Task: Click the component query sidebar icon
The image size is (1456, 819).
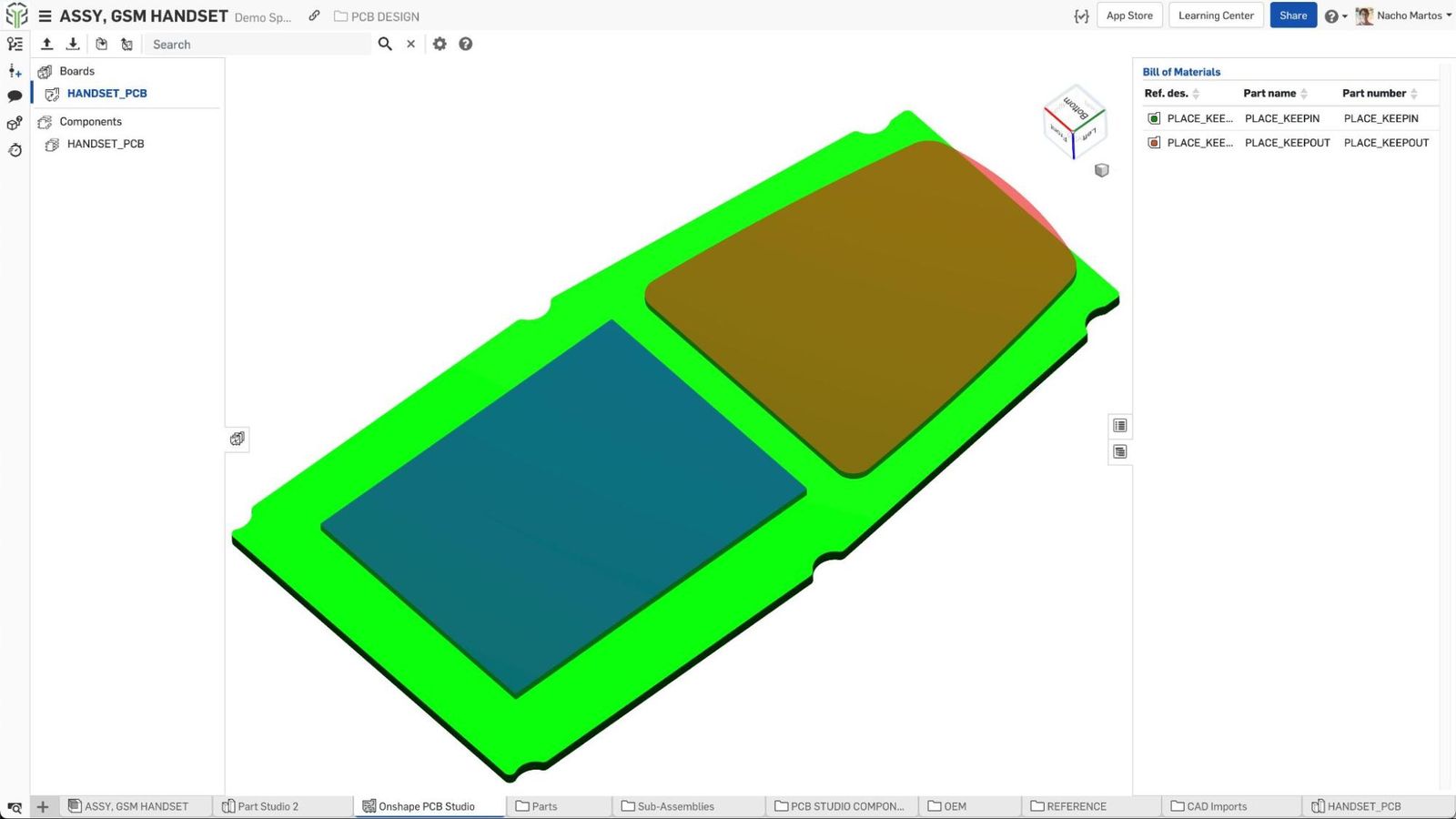Action: click(x=15, y=123)
